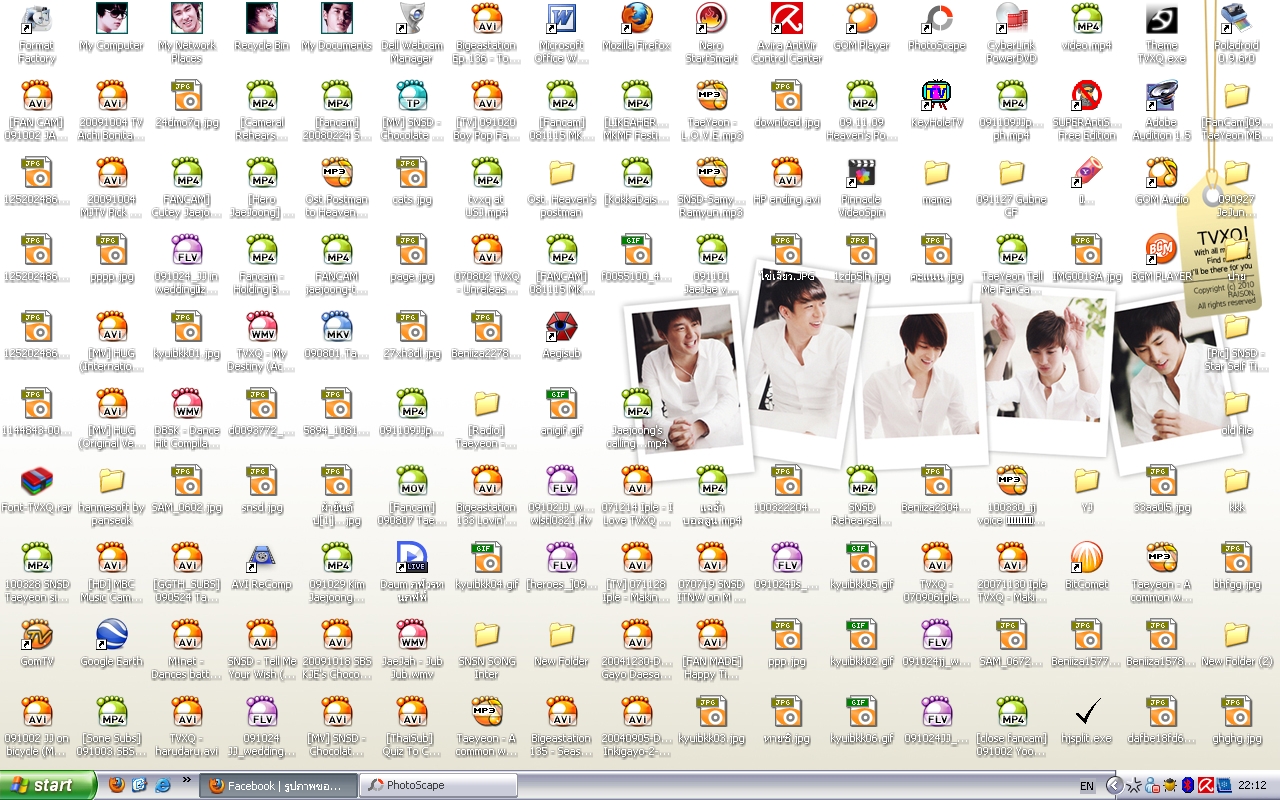The width and height of the screenshot is (1280, 800).
Task: Click the taskbar clock showing 22:12
Action: click(x=1252, y=786)
